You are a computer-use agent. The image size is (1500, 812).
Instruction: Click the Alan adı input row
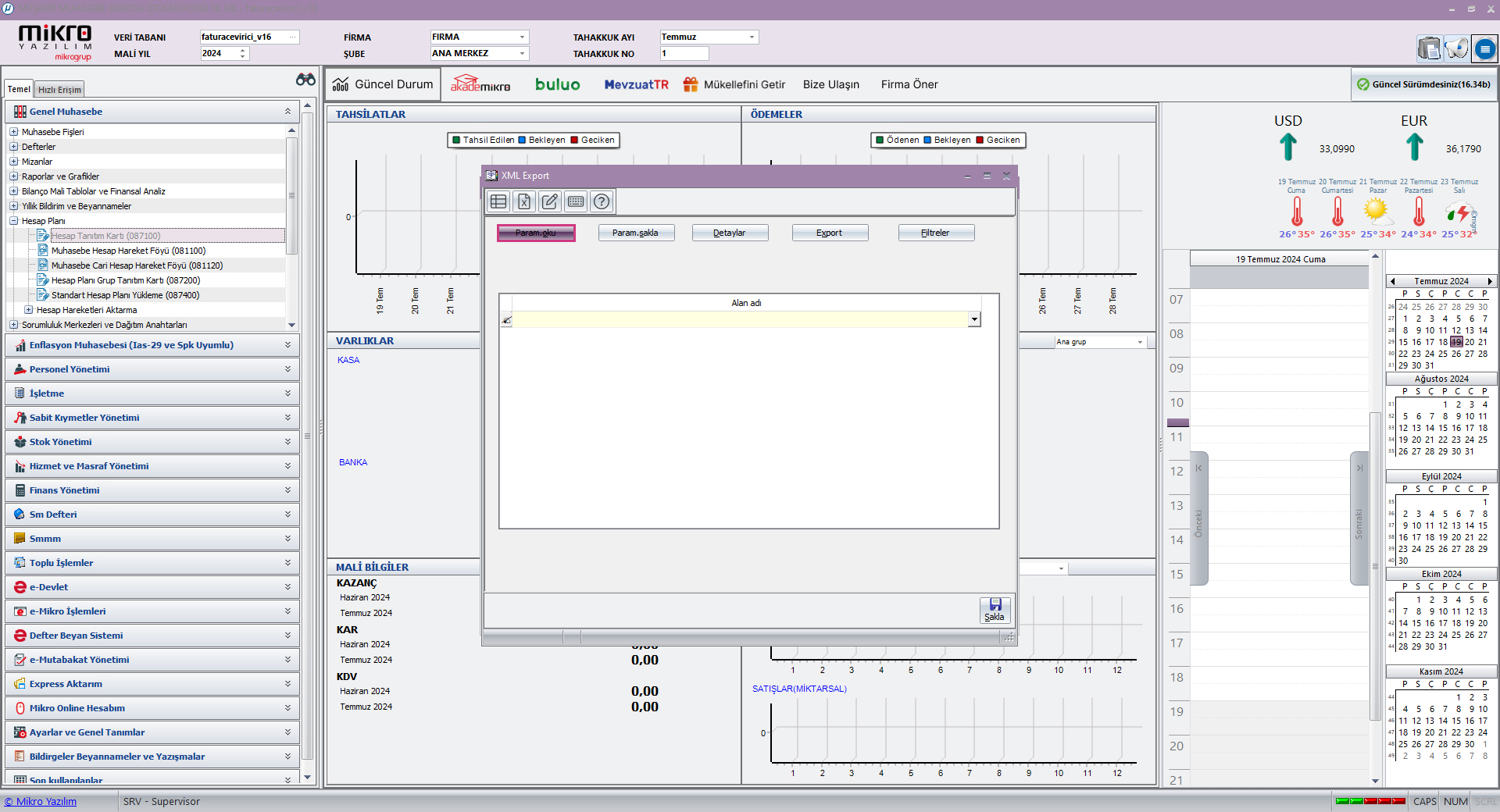(741, 319)
